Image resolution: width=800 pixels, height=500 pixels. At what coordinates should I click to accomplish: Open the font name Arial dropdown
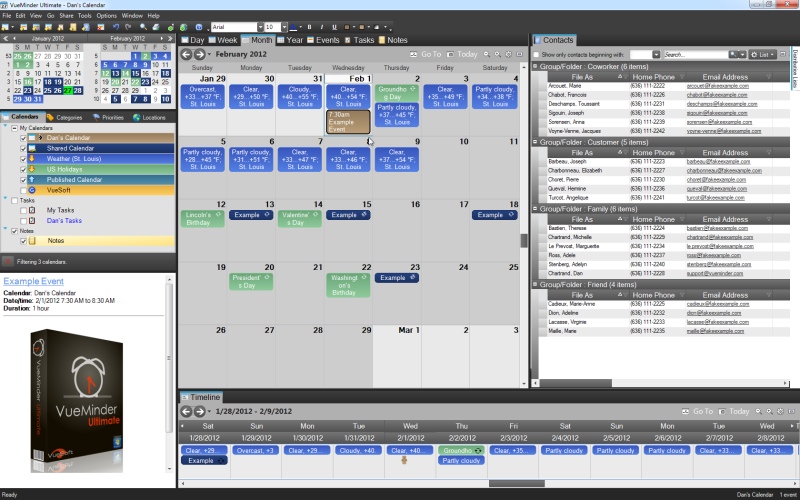[260, 27]
